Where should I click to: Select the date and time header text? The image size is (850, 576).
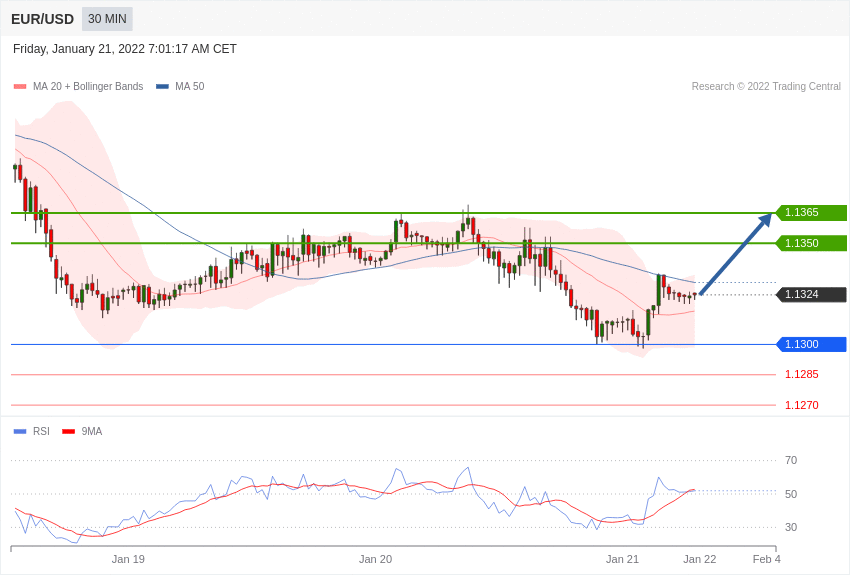tap(125, 49)
